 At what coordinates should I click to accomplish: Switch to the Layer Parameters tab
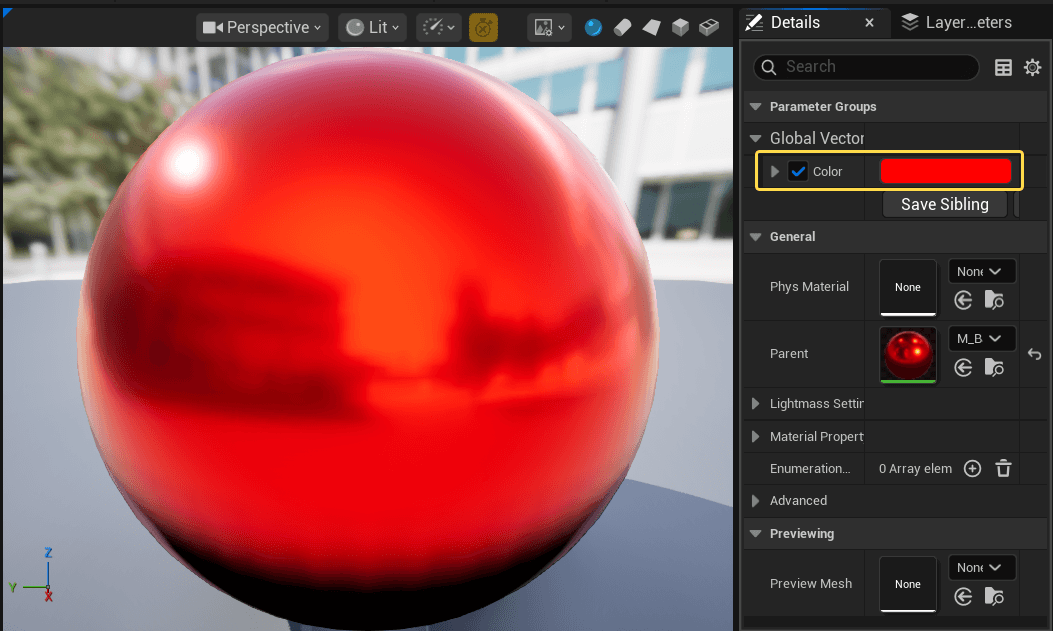click(956, 22)
